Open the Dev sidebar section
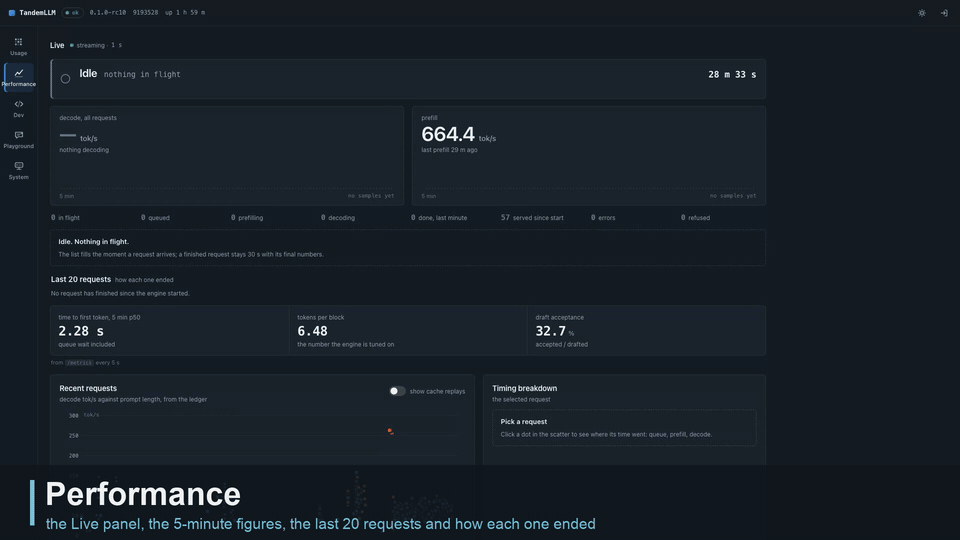 18,108
